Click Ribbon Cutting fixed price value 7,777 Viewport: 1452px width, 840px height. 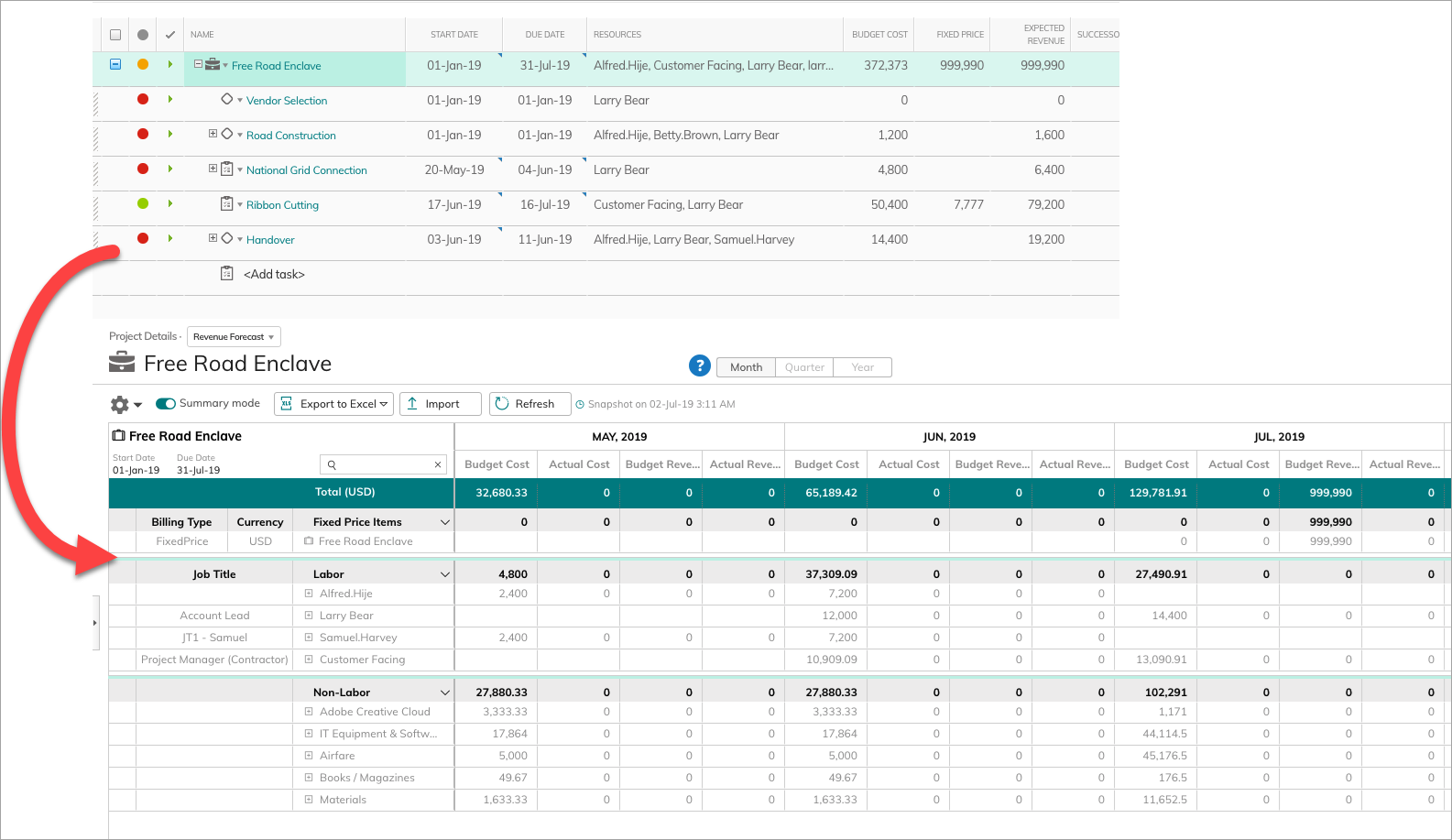tap(968, 204)
